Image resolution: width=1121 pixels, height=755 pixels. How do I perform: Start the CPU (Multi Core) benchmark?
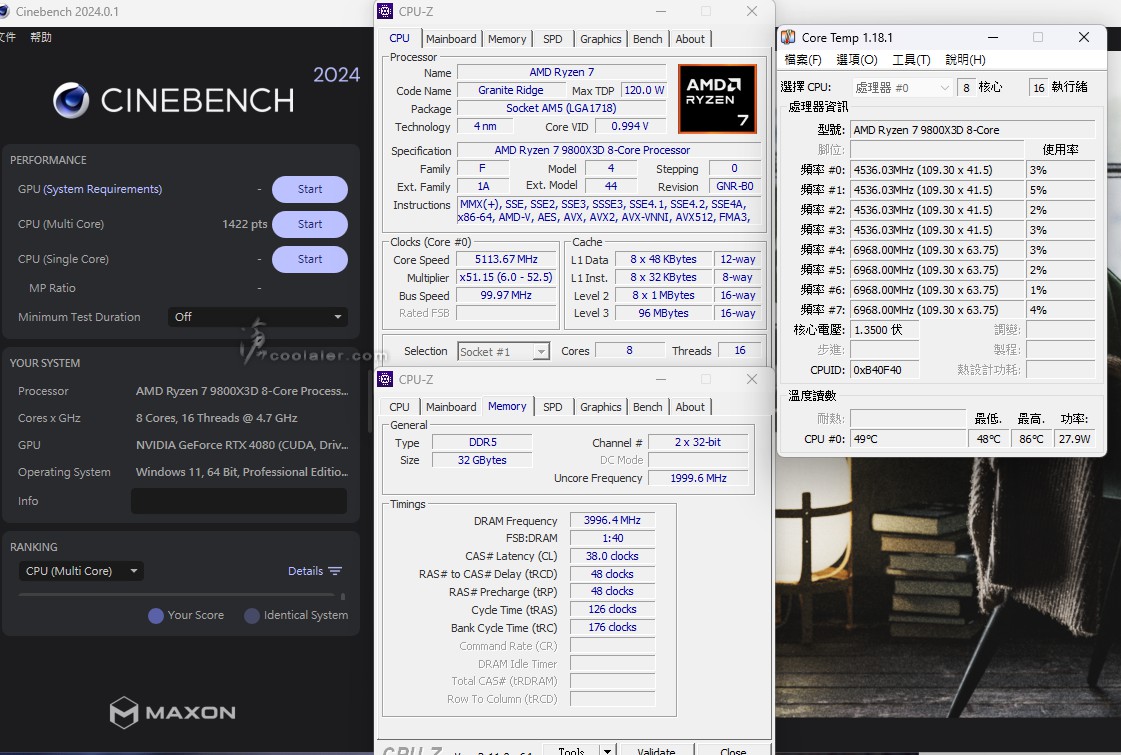click(x=310, y=224)
